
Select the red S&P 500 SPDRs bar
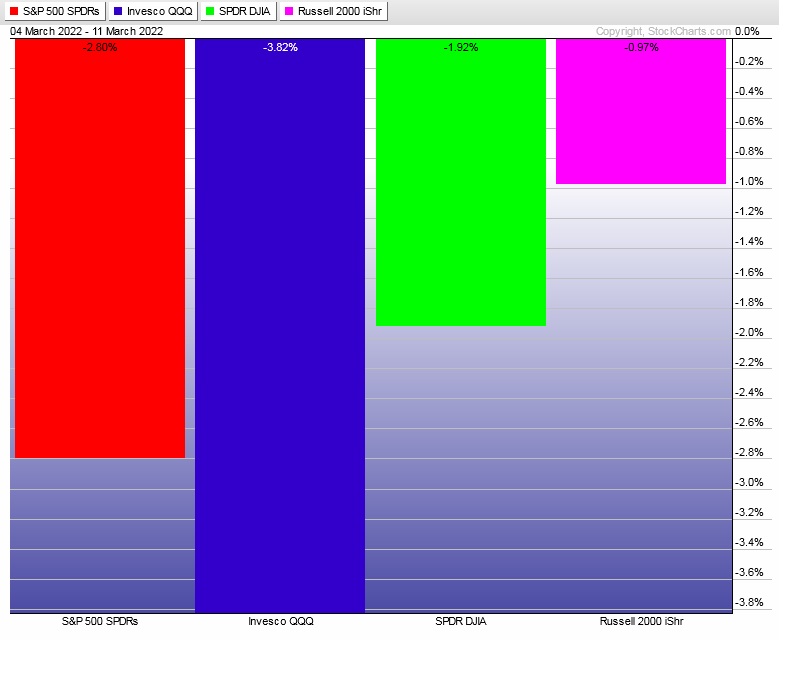click(100, 249)
